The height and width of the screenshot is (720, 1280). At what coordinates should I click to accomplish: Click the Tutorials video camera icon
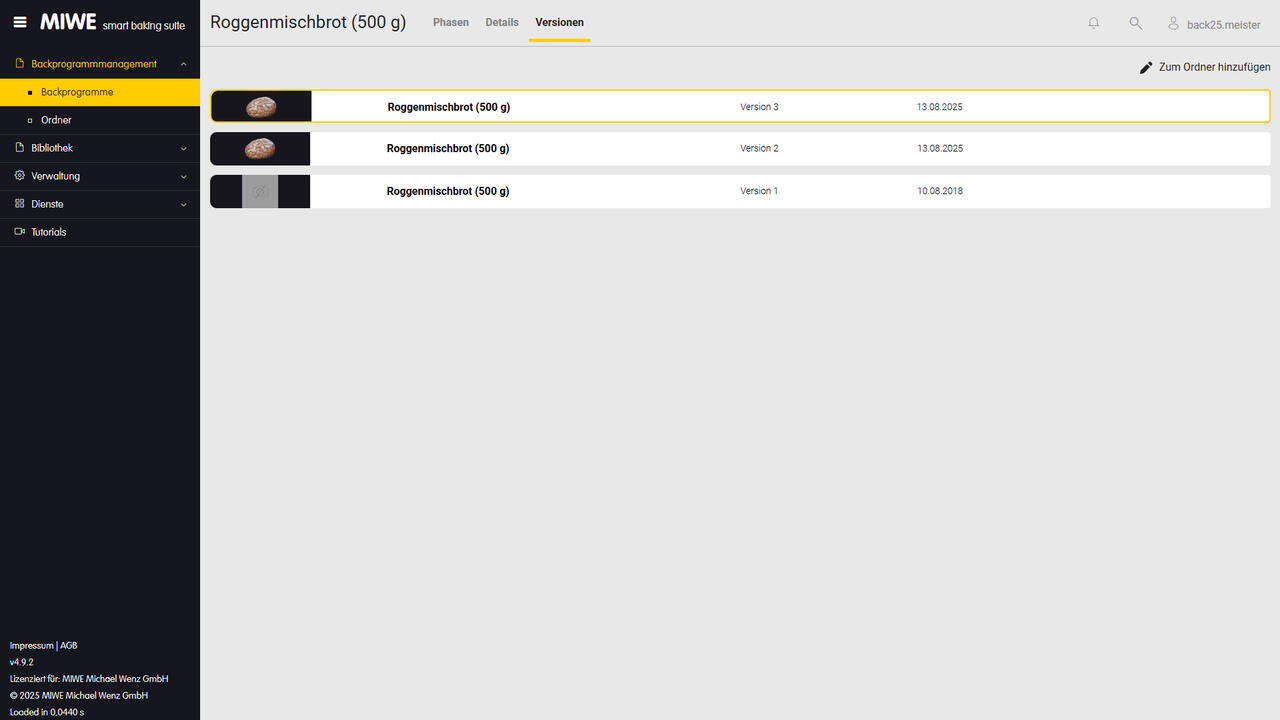coord(20,232)
